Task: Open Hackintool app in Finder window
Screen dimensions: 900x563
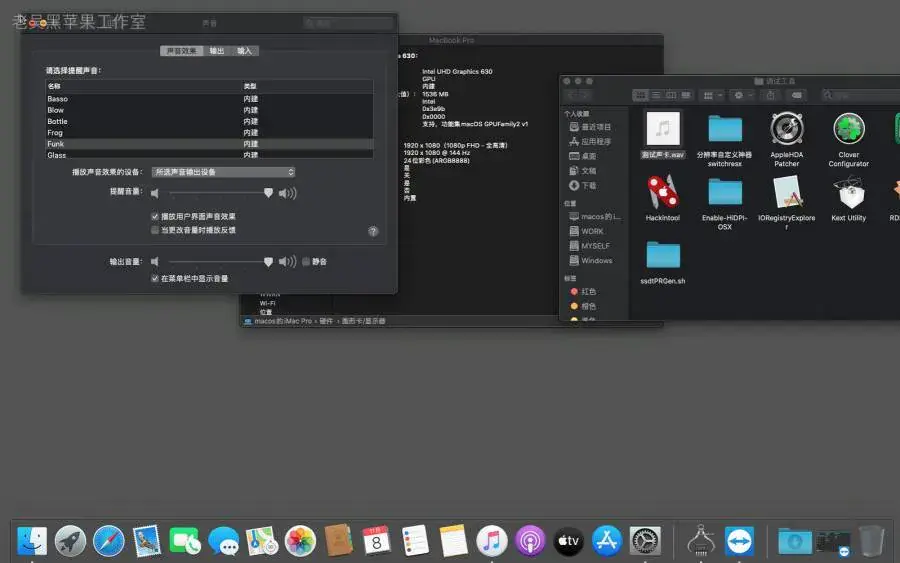Action: click(663, 192)
